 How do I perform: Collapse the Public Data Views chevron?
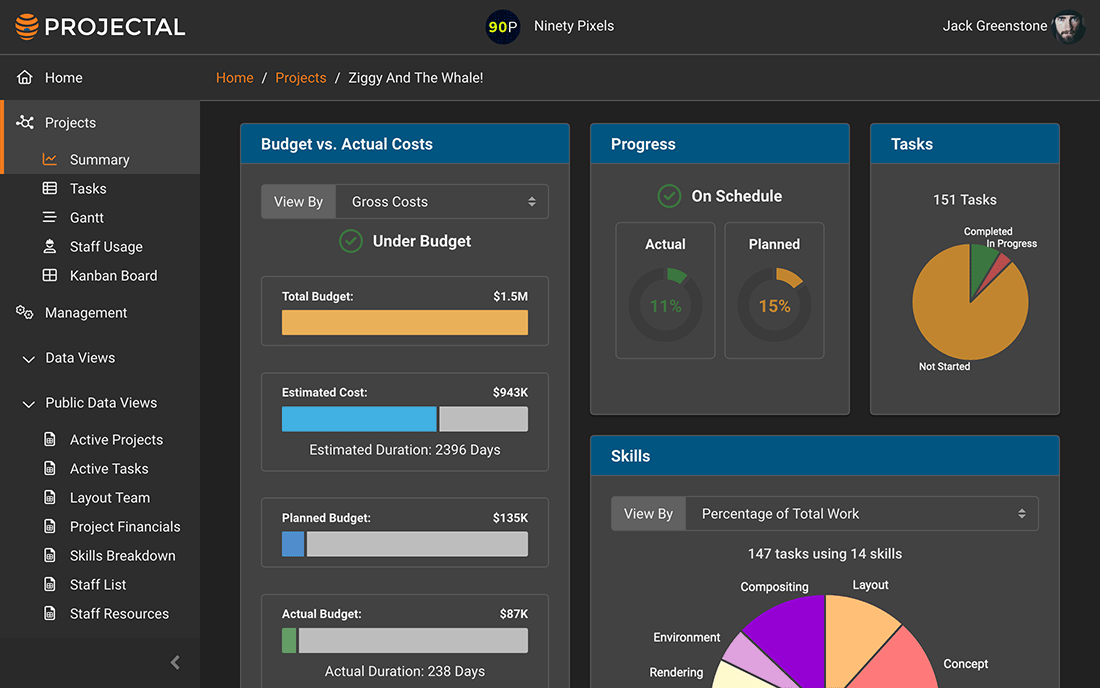click(28, 404)
